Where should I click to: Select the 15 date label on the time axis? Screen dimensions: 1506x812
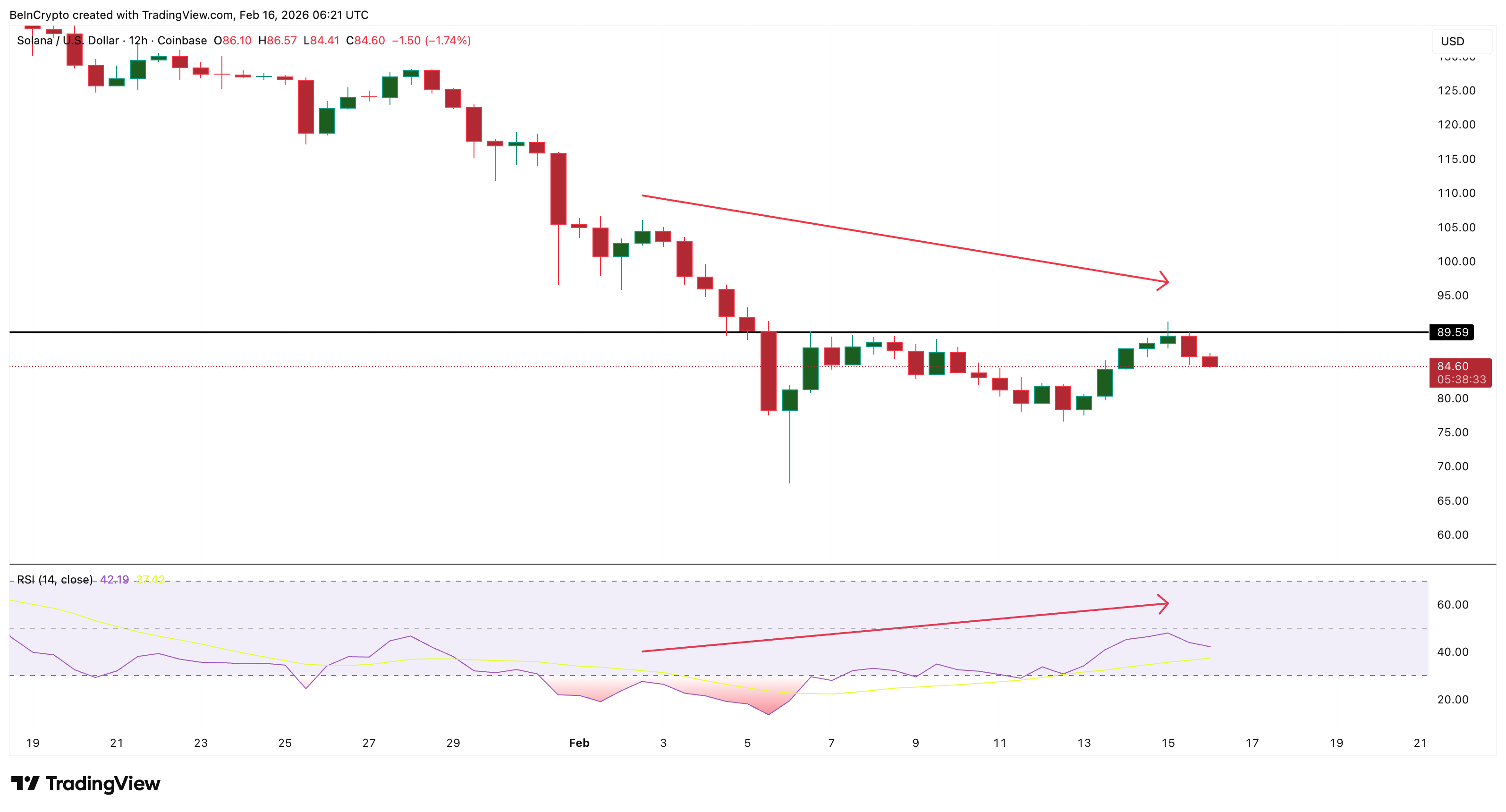point(1168,743)
